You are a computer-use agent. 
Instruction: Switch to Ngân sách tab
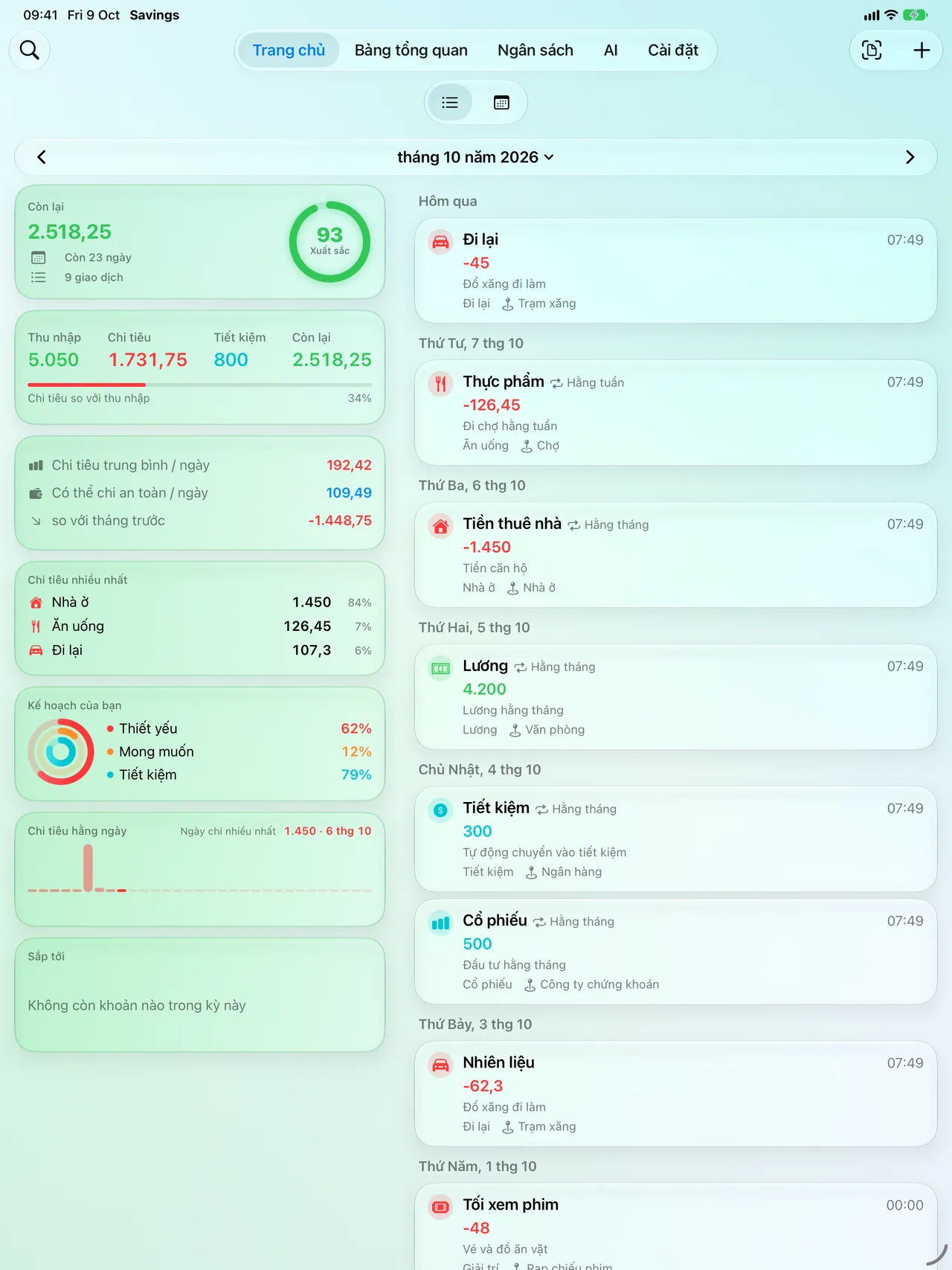coord(535,50)
